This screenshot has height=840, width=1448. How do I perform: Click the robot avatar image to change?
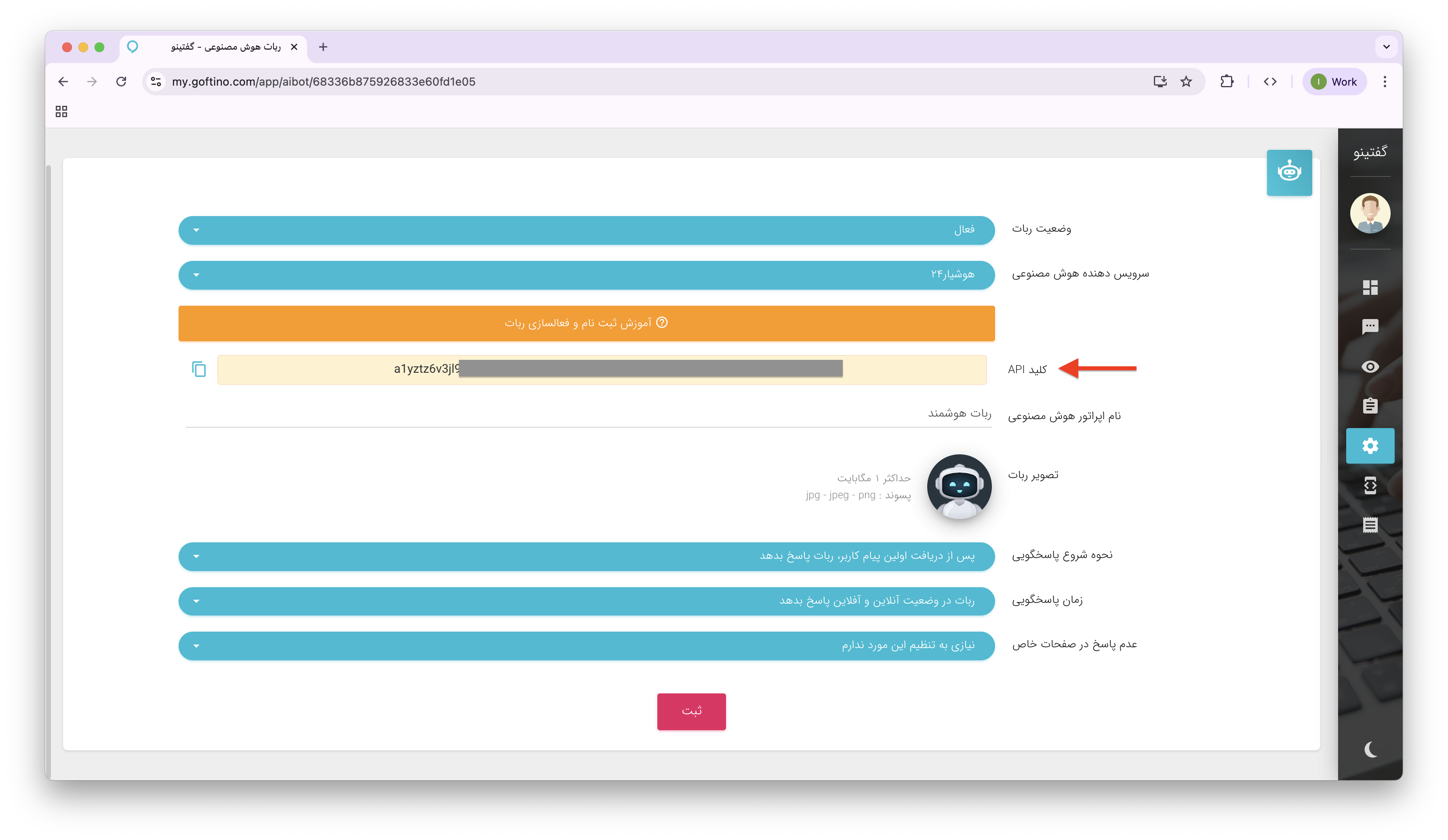[959, 487]
